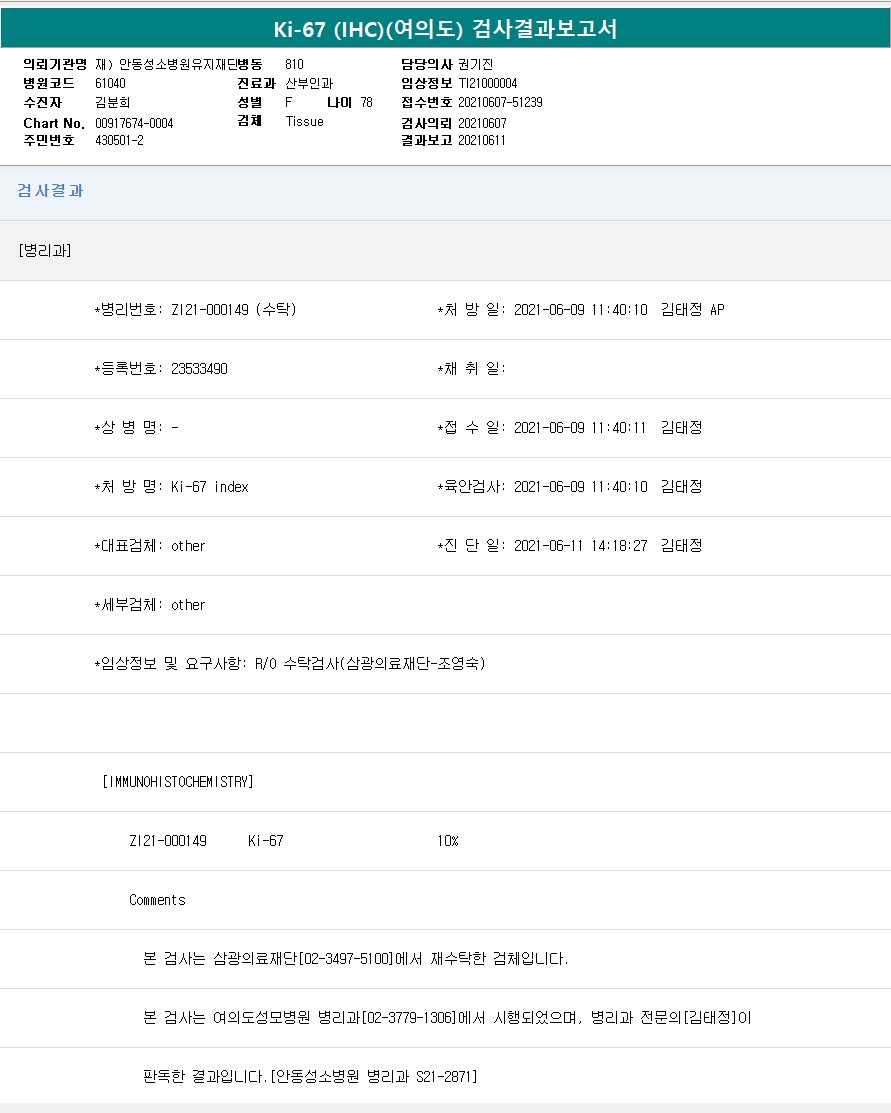Select the 10% Ki-67 result value
The width and height of the screenshot is (891, 1113).
pyautogui.click(x=447, y=841)
